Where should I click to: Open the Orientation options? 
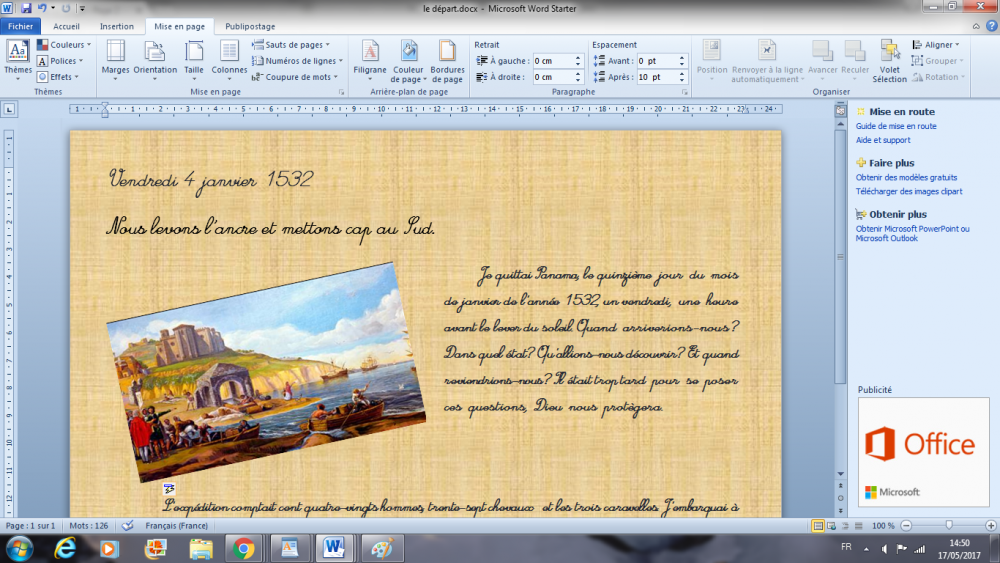[x=155, y=57]
